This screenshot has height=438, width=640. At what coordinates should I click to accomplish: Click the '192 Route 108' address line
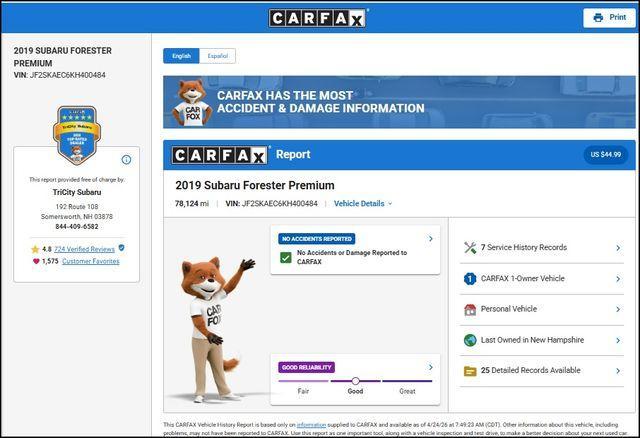[x=77, y=207]
